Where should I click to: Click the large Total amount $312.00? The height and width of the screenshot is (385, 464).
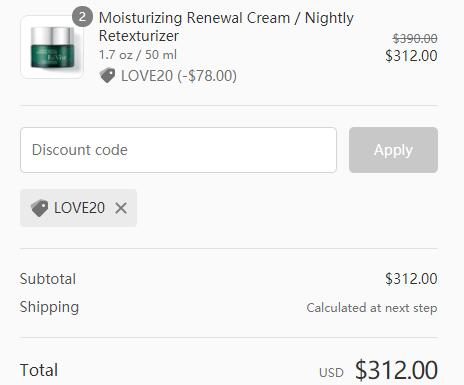tap(396, 370)
